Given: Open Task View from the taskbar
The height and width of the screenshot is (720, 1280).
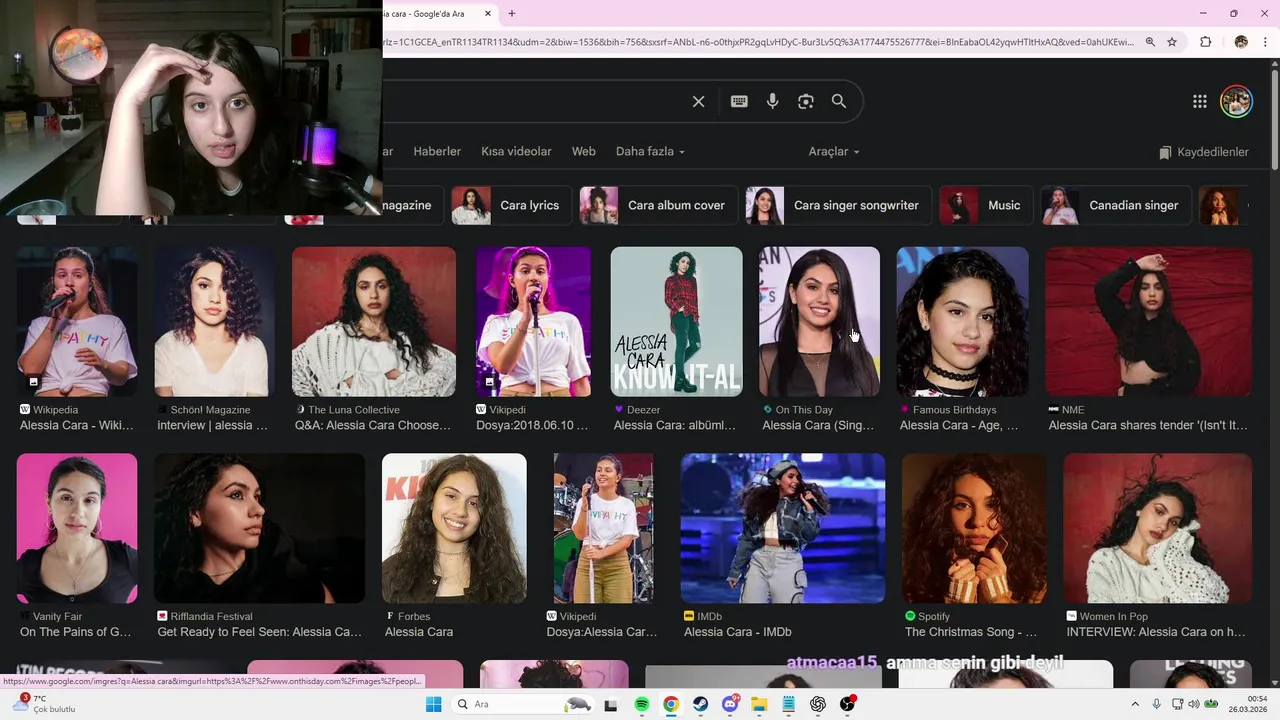Looking at the screenshot, I should point(611,704).
